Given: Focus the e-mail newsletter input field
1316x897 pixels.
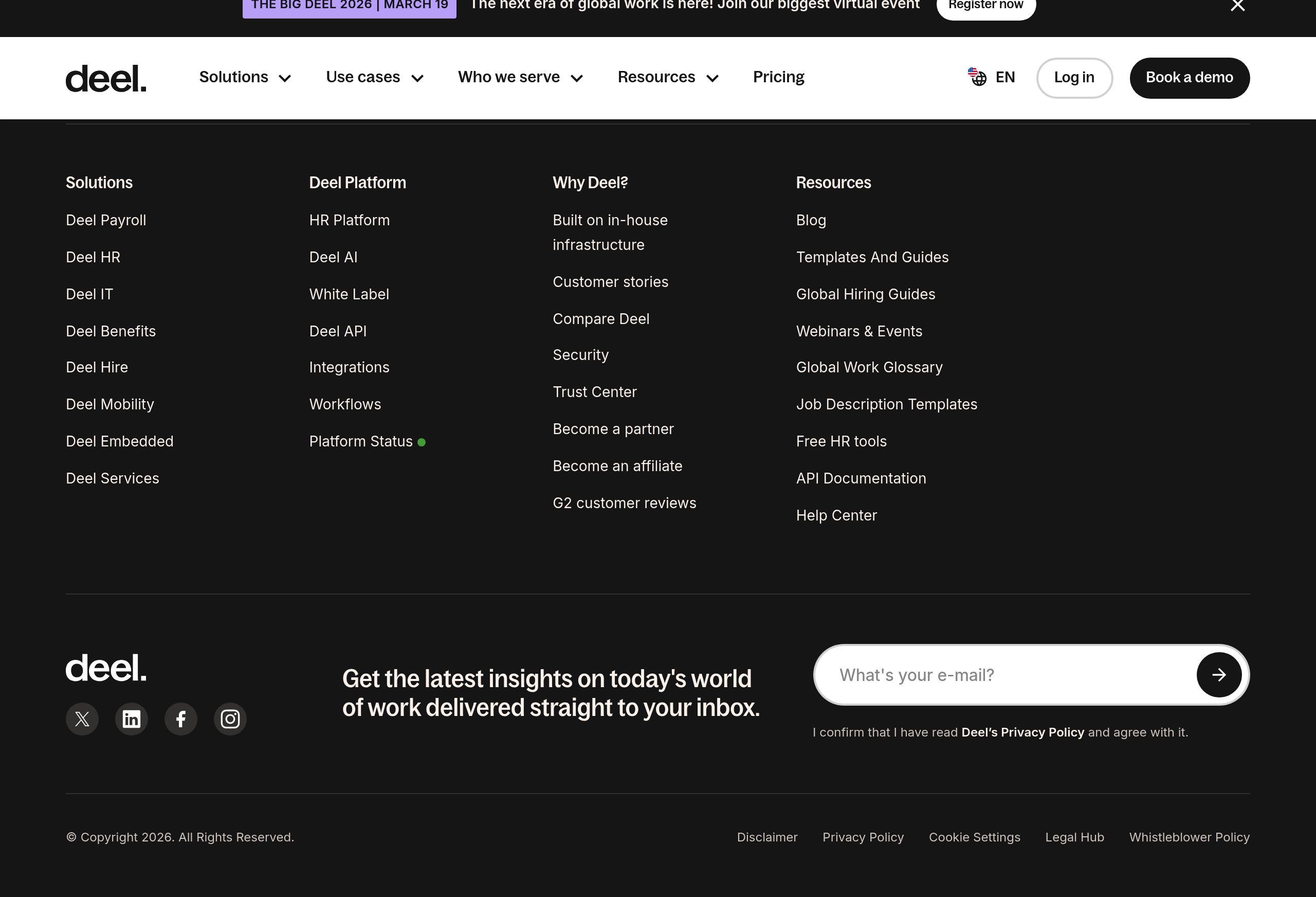Looking at the screenshot, I should pyautogui.click(x=1008, y=675).
